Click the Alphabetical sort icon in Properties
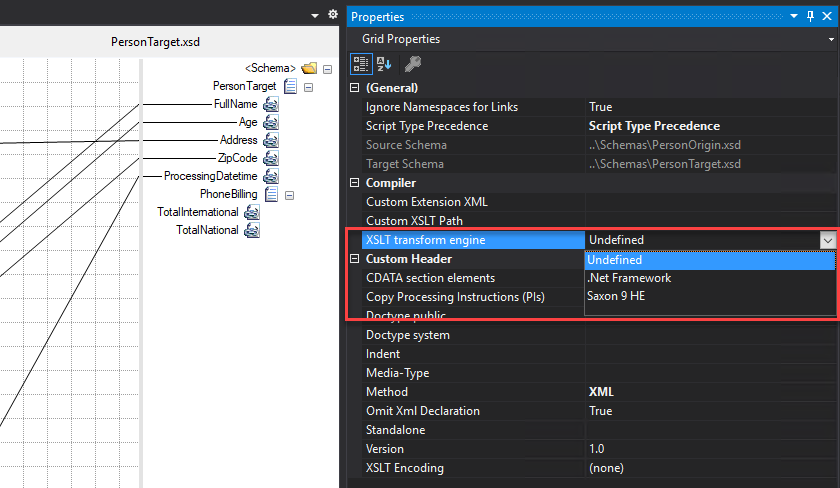840x488 pixels. (x=385, y=64)
